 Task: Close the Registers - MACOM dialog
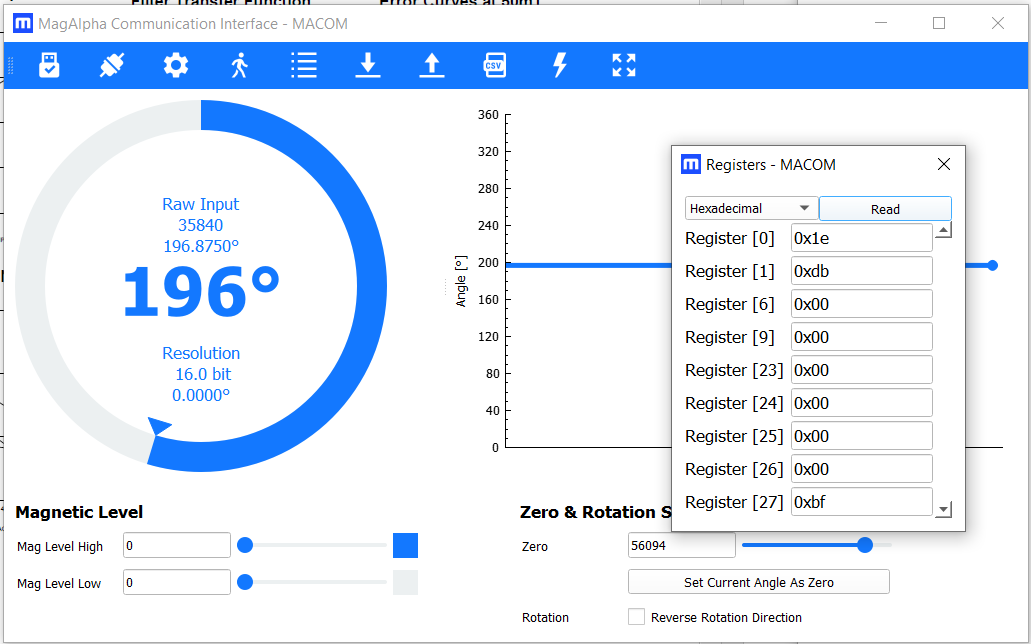tap(943, 164)
